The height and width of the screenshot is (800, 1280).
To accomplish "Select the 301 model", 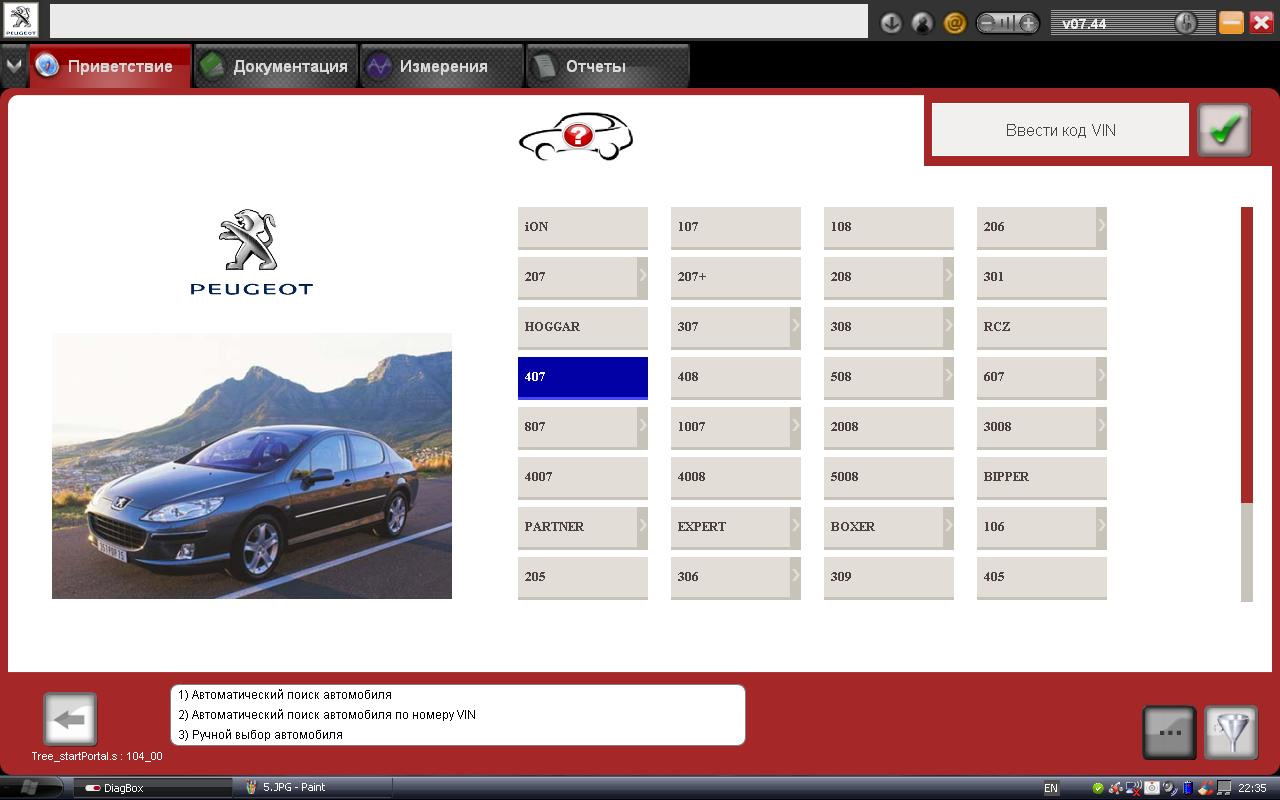I will 1042,277.
